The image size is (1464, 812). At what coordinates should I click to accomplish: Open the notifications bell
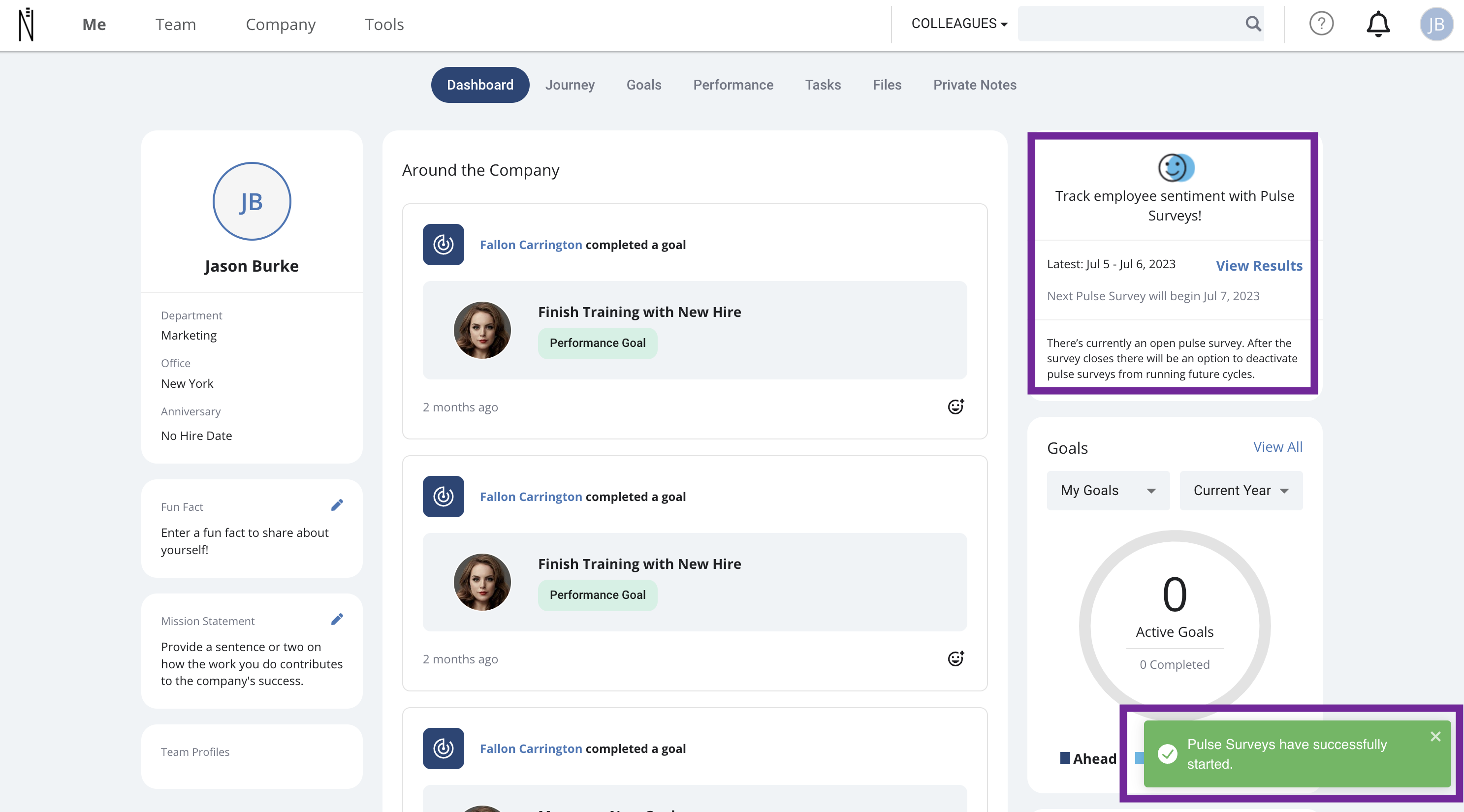(1378, 24)
